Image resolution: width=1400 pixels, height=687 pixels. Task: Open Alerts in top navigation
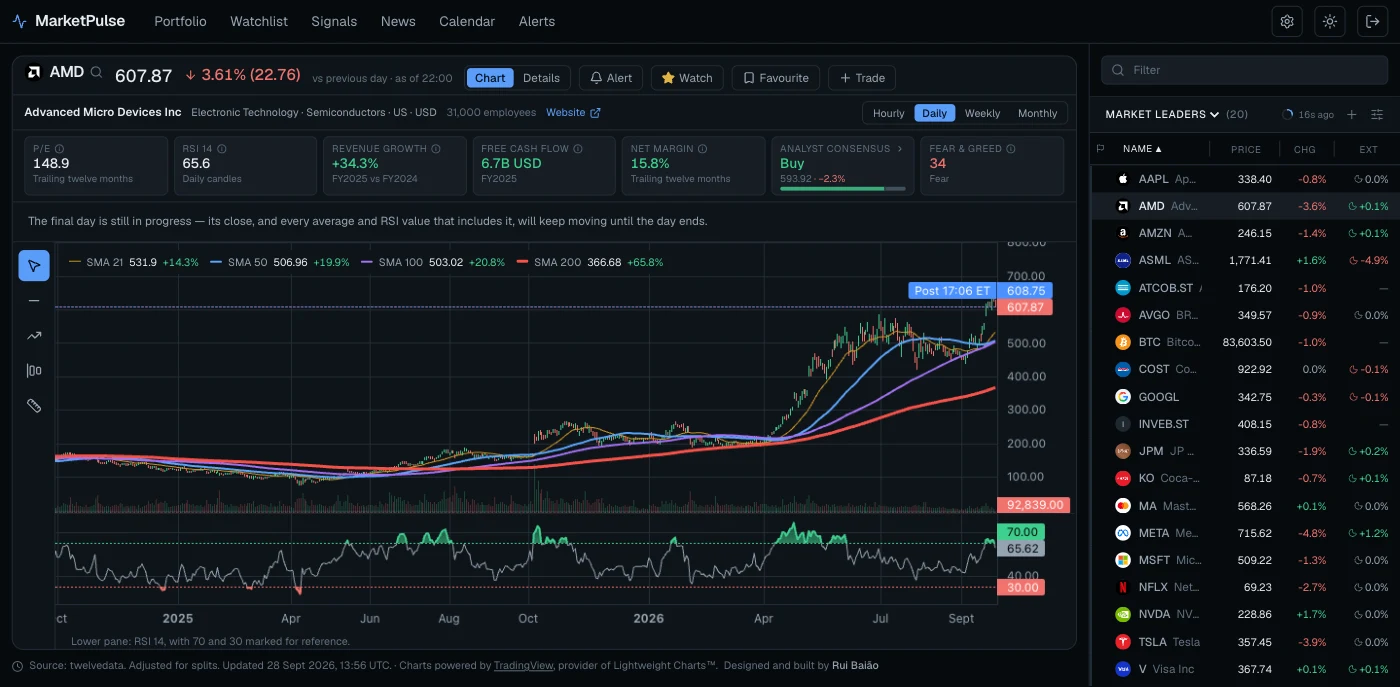click(x=537, y=21)
